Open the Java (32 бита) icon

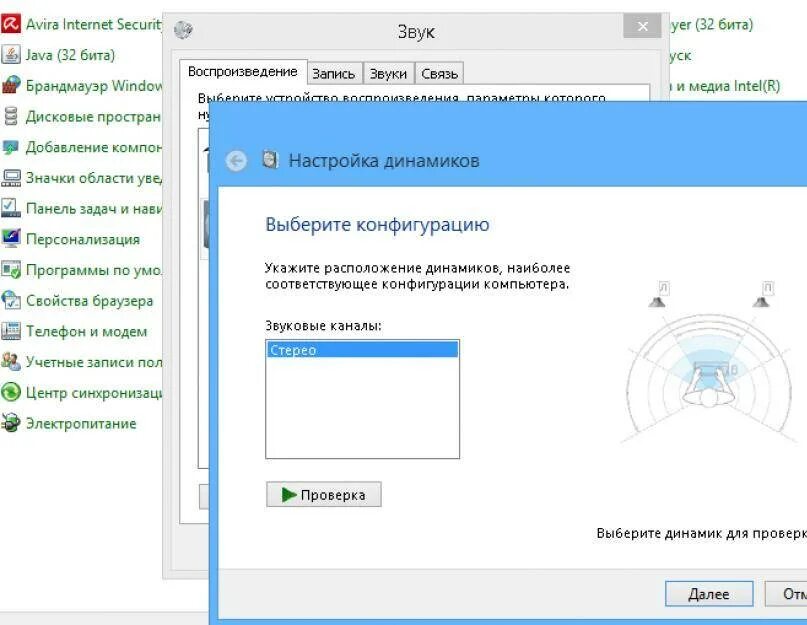[11, 55]
